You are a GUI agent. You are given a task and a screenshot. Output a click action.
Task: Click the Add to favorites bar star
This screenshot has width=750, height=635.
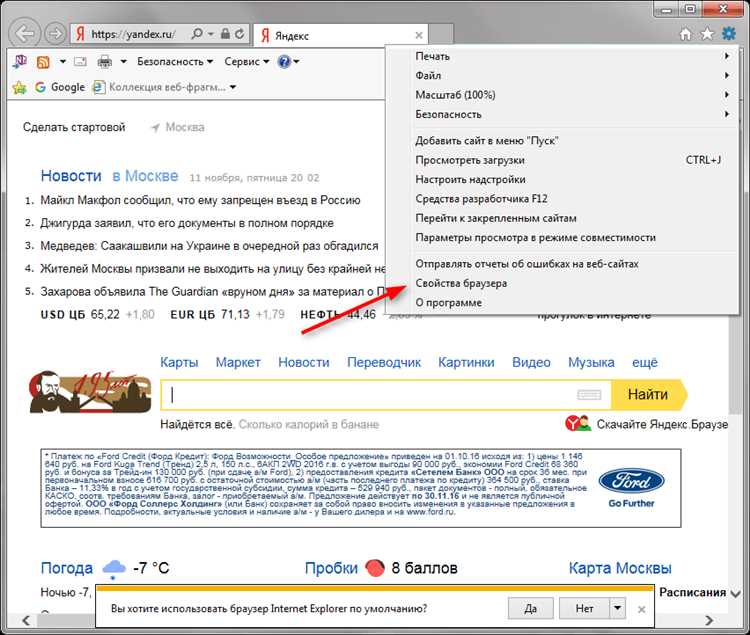[x=20, y=87]
